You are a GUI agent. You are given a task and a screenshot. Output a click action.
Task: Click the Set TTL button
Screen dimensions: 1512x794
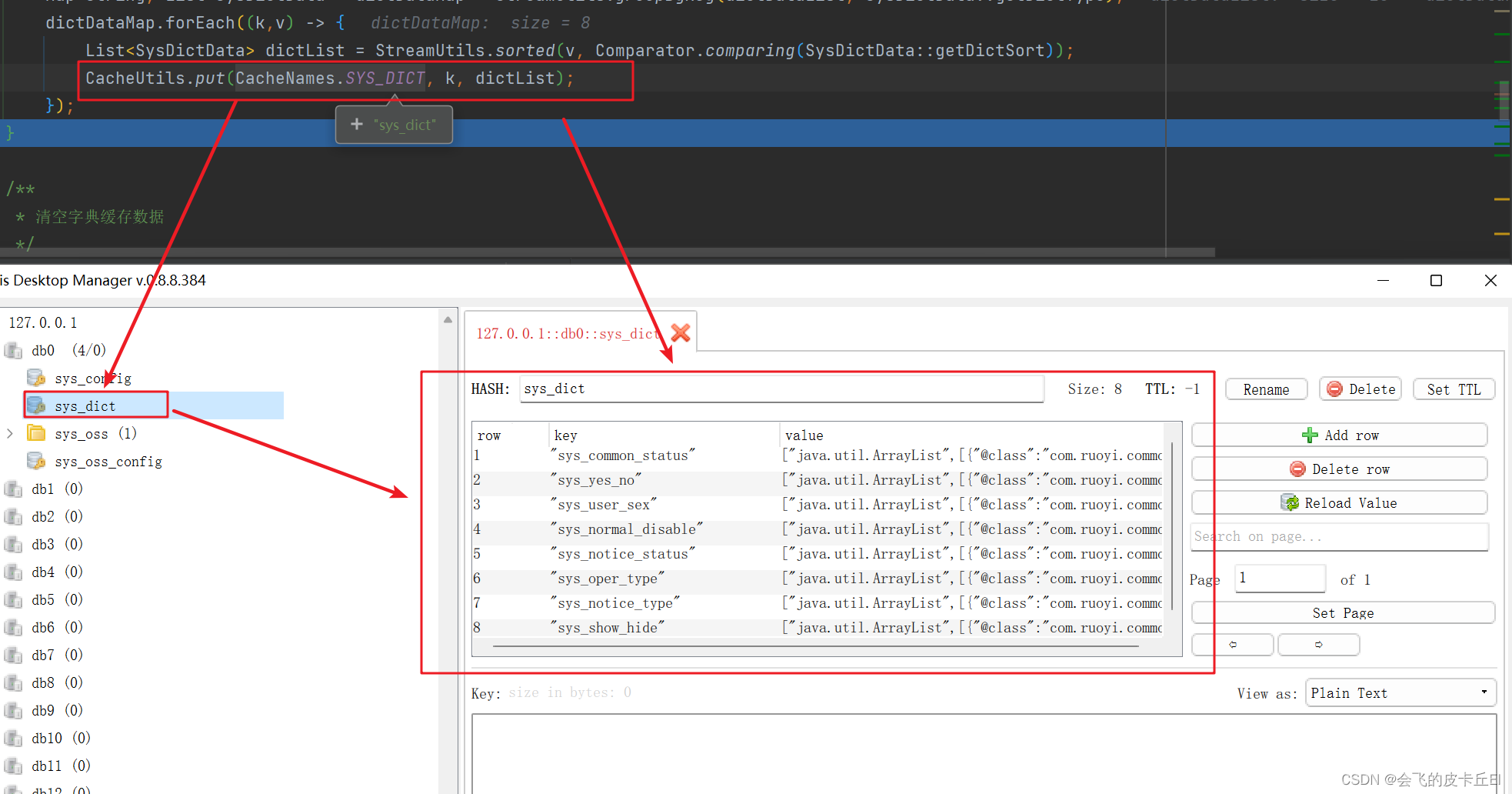click(1454, 389)
